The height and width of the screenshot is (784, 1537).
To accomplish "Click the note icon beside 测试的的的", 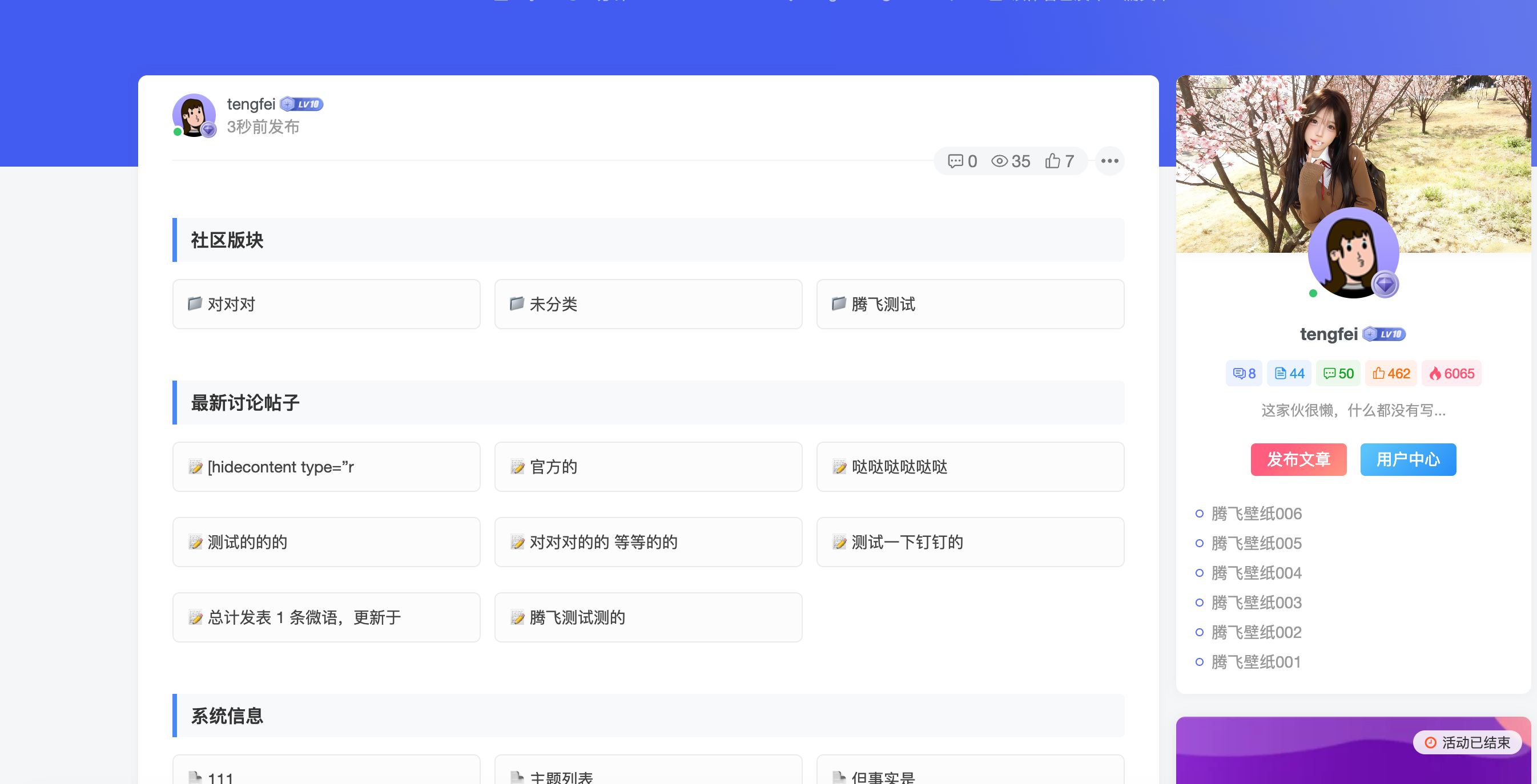I will click(195, 542).
